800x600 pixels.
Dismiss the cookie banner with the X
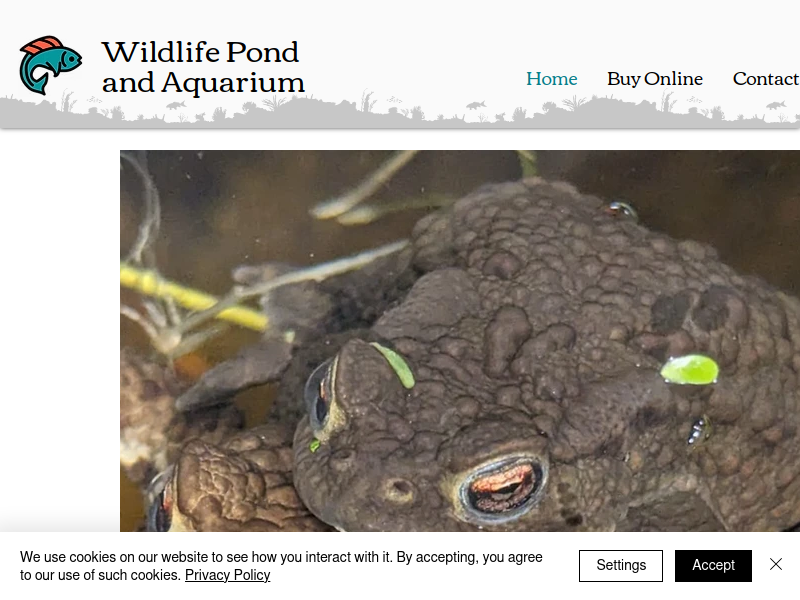click(x=776, y=564)
